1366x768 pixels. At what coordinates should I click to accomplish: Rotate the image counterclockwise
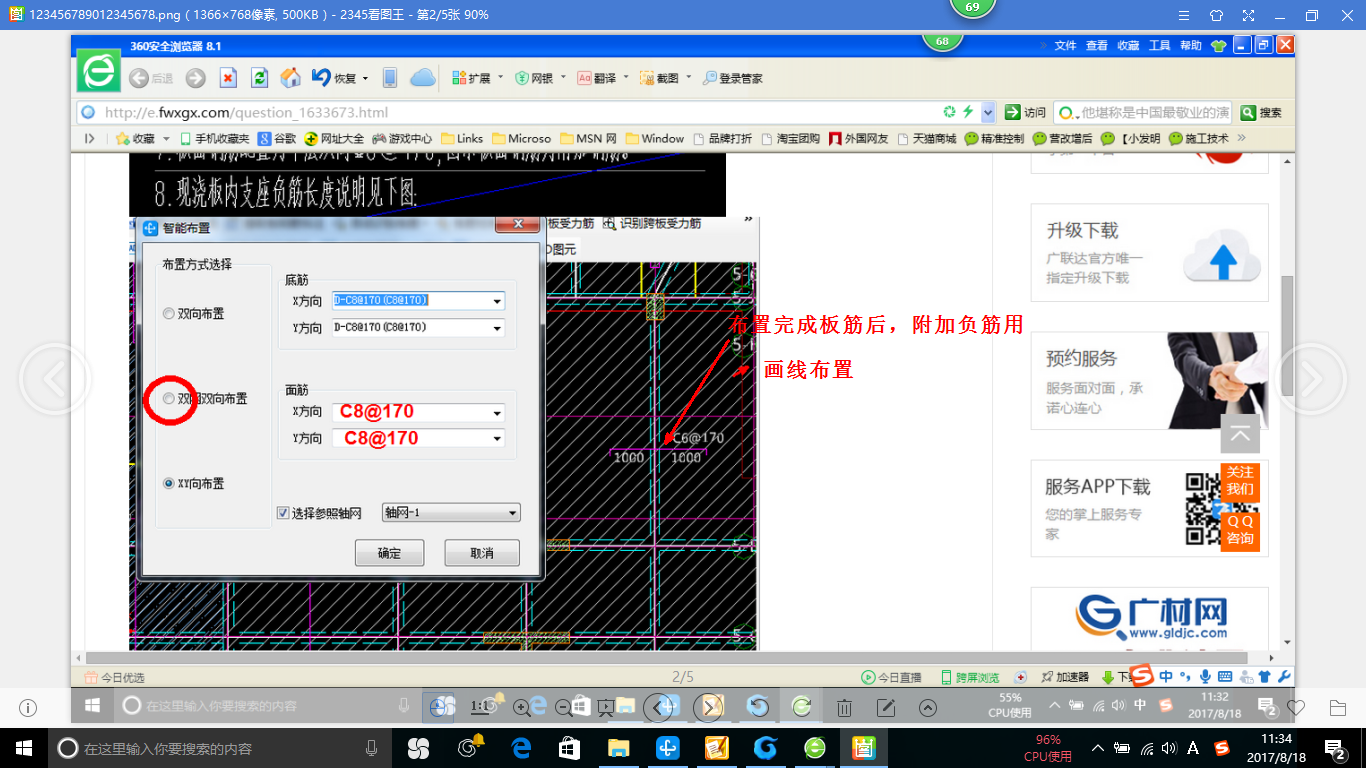758,707
